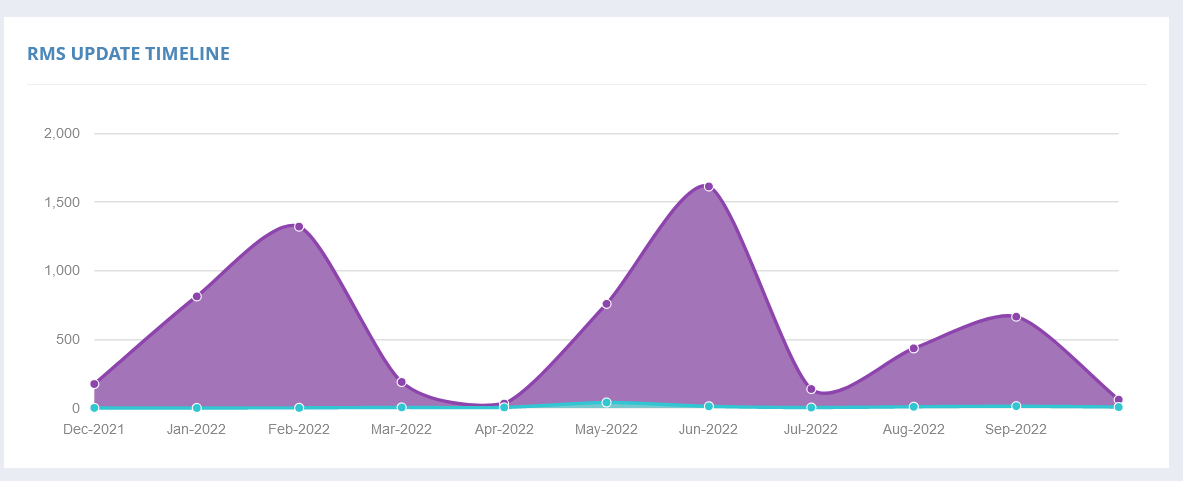Click the teal data point for May-2022
This screenshot has height=481, width=1183.
[606, 402]
